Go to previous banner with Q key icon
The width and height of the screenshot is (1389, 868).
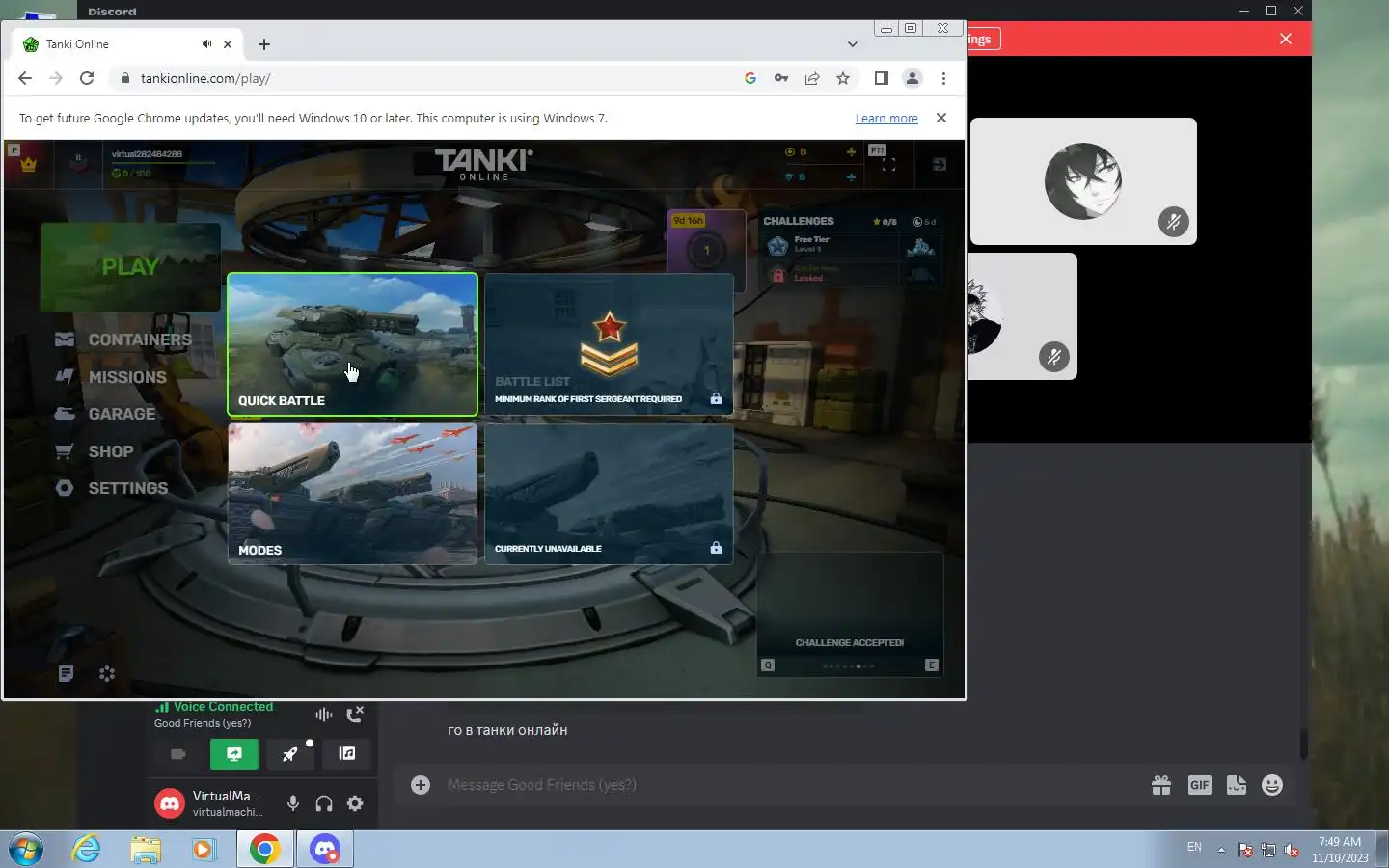(768, 665)
